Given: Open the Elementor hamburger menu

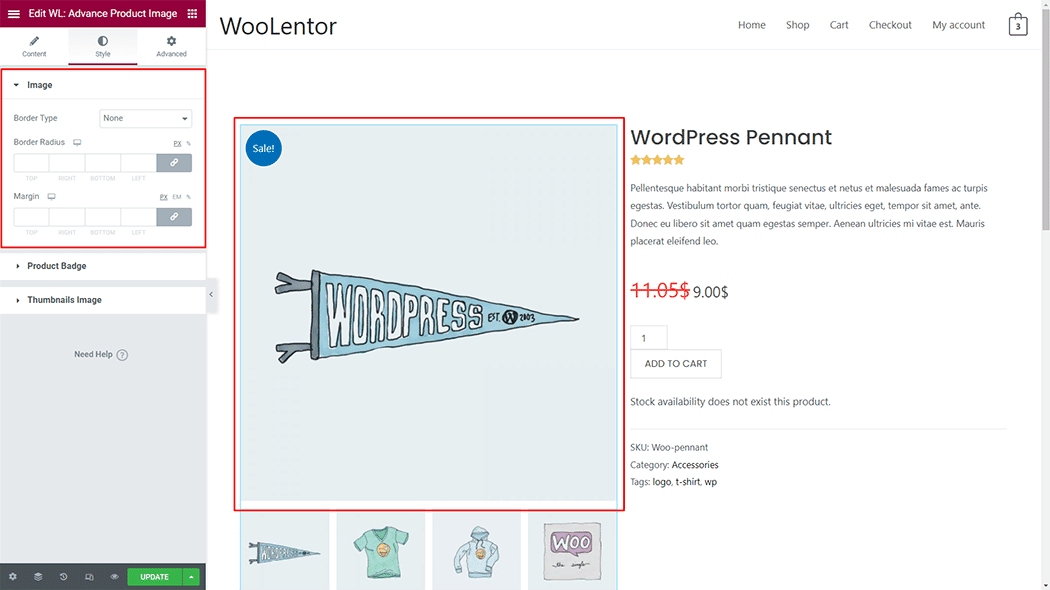Looking at the screenshot, I should [14, 14].
